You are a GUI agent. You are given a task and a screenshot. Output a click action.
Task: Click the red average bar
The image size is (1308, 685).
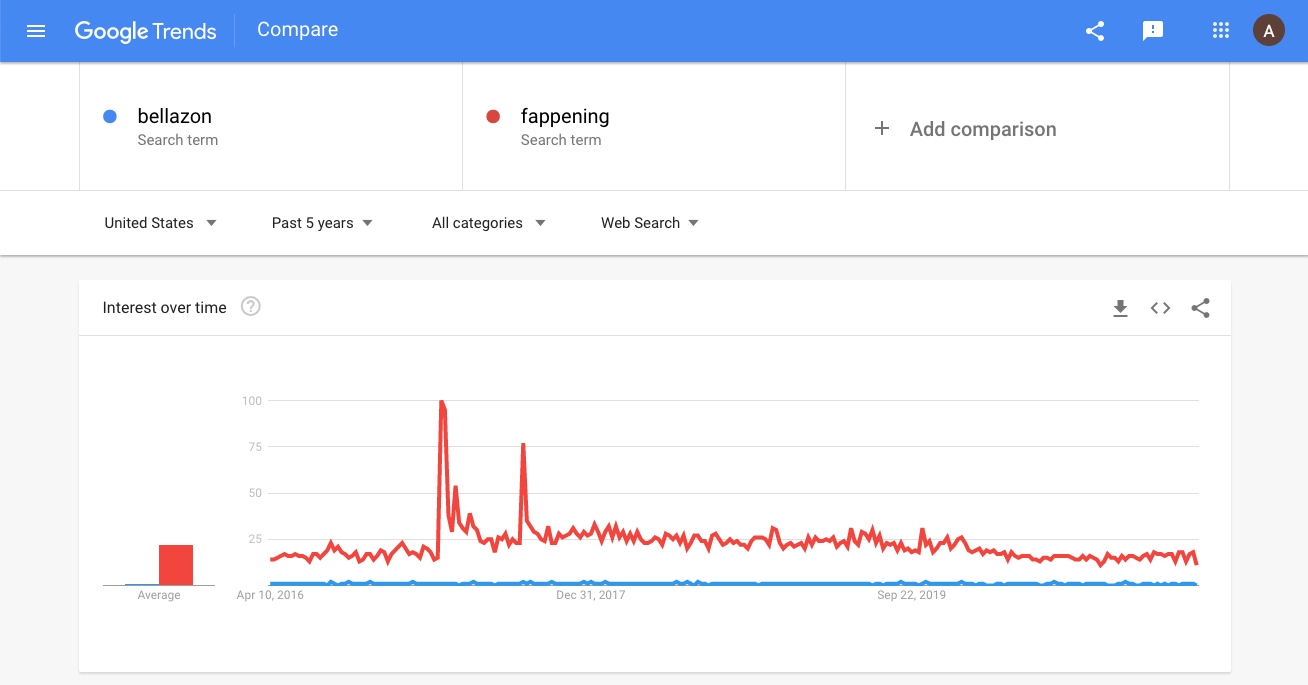[x=176, y=565]
